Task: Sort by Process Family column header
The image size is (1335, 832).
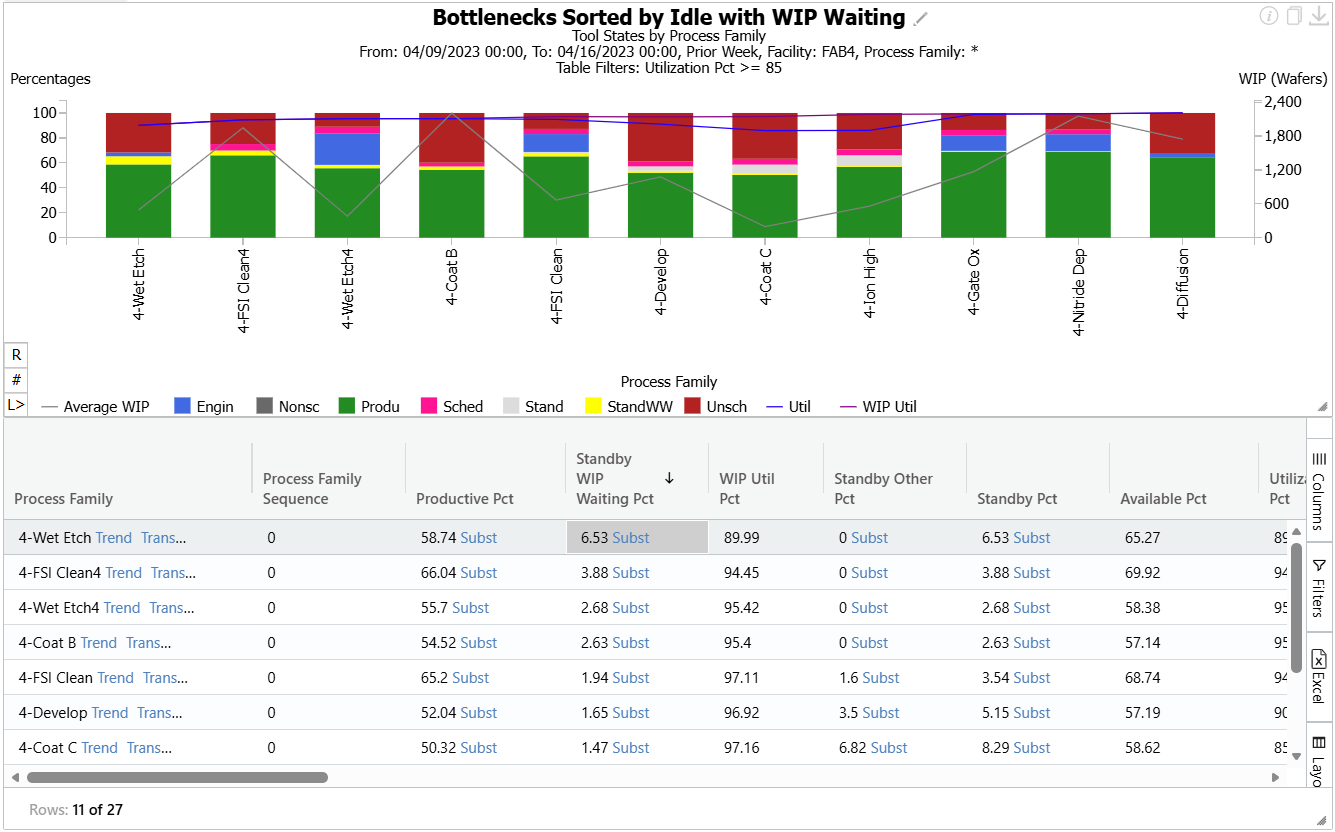Action: coord(63,498)
